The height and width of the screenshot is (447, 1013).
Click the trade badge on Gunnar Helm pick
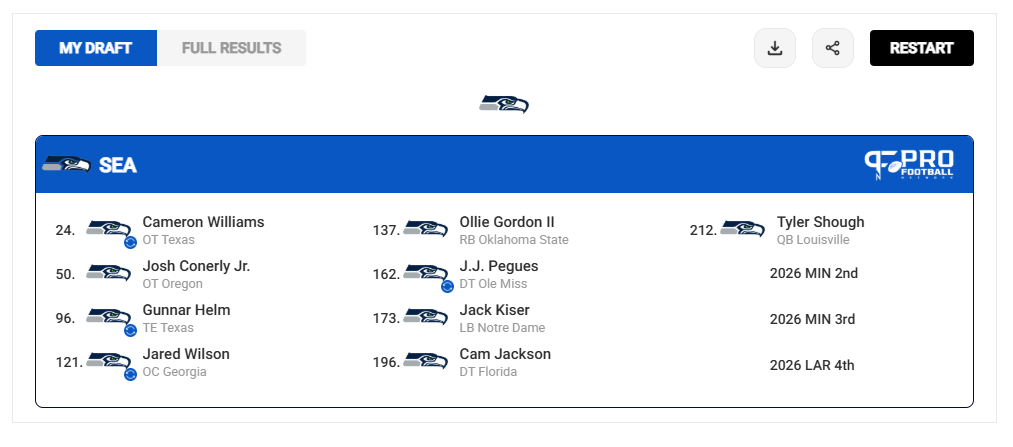point(131,330)
